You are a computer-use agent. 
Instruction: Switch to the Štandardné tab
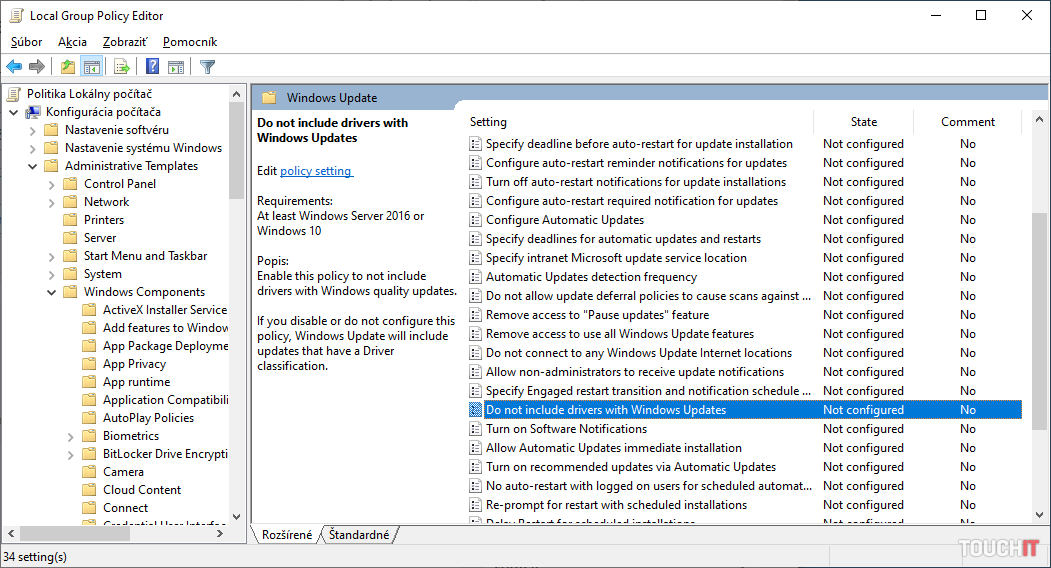coord(359,535)
